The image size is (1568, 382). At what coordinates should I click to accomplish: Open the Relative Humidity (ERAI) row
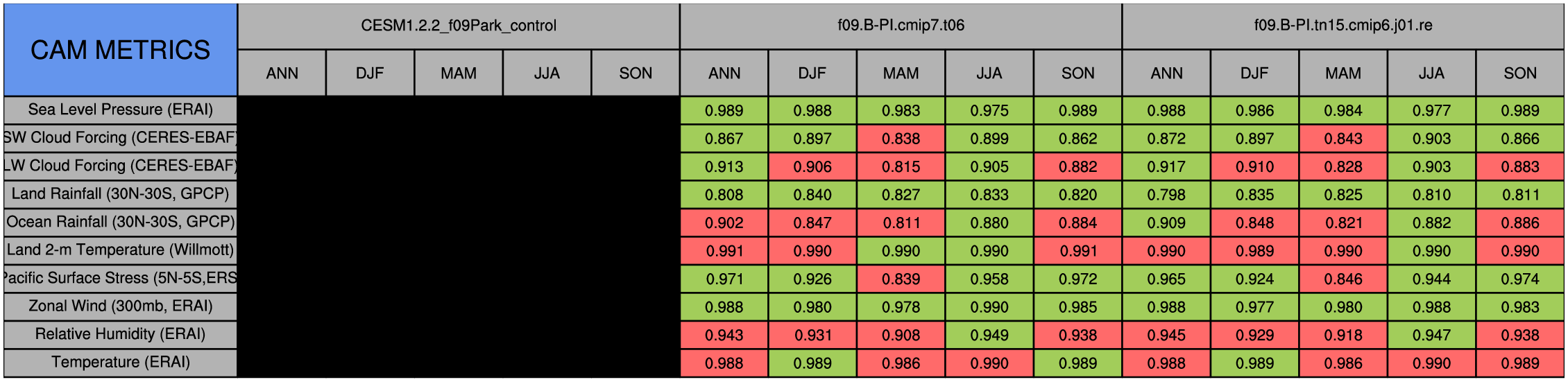coord(120,334)
